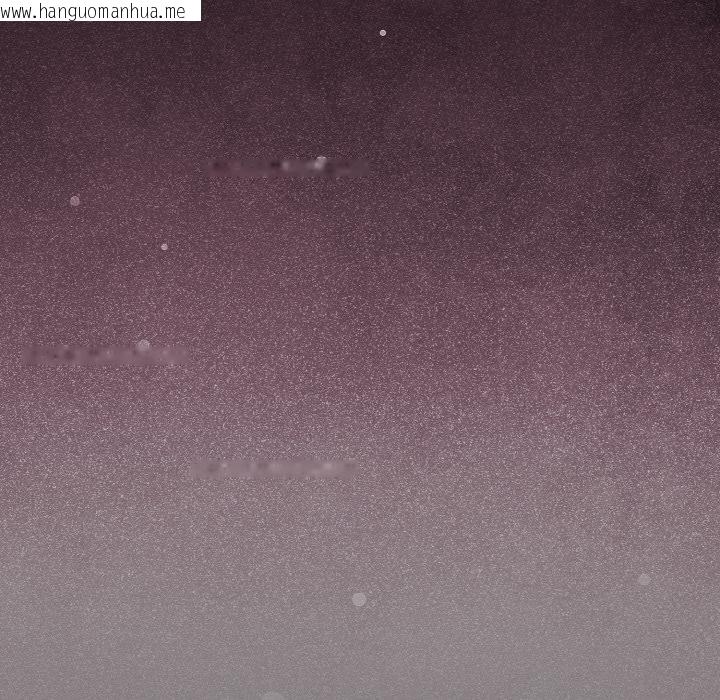Click the '.me' ending of the watermark URL

[x=172, y=11]
